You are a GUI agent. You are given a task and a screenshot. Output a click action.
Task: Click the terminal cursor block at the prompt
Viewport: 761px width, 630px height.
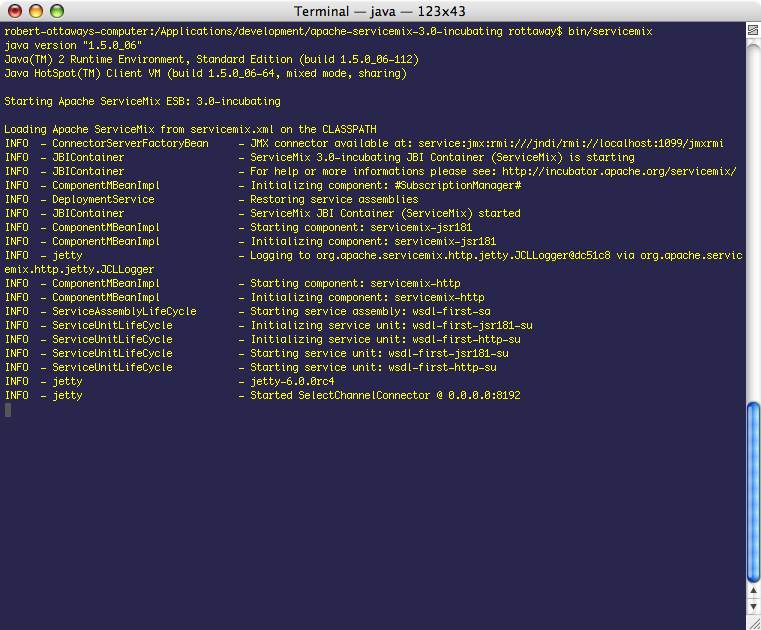coord(8,410)
